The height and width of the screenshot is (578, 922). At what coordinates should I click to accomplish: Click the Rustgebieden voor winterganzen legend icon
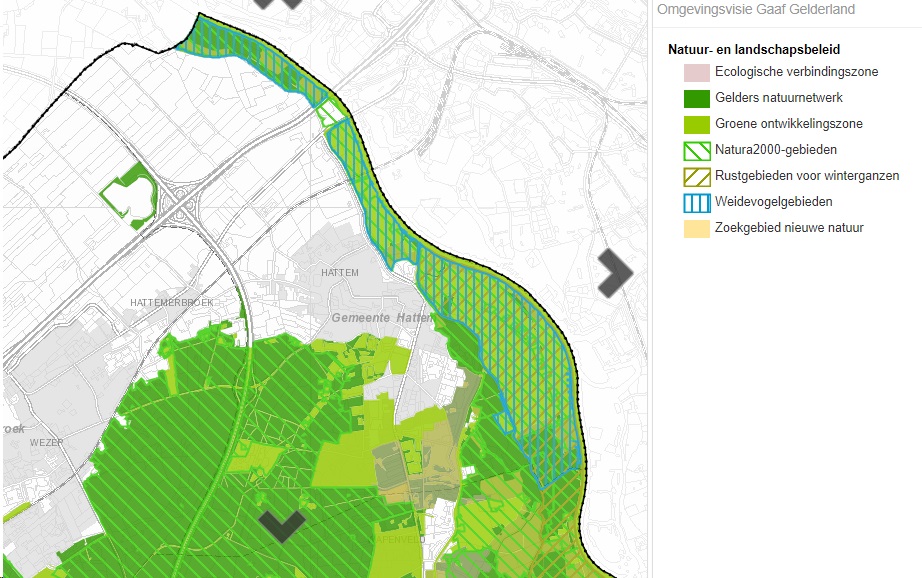[696, 176]
